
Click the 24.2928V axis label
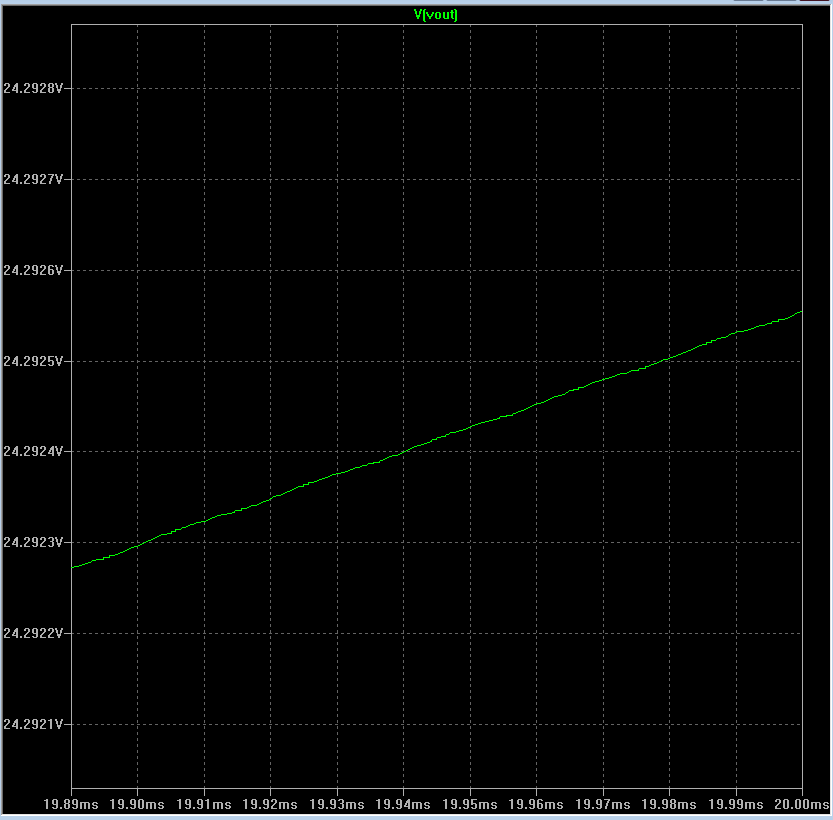33,88
